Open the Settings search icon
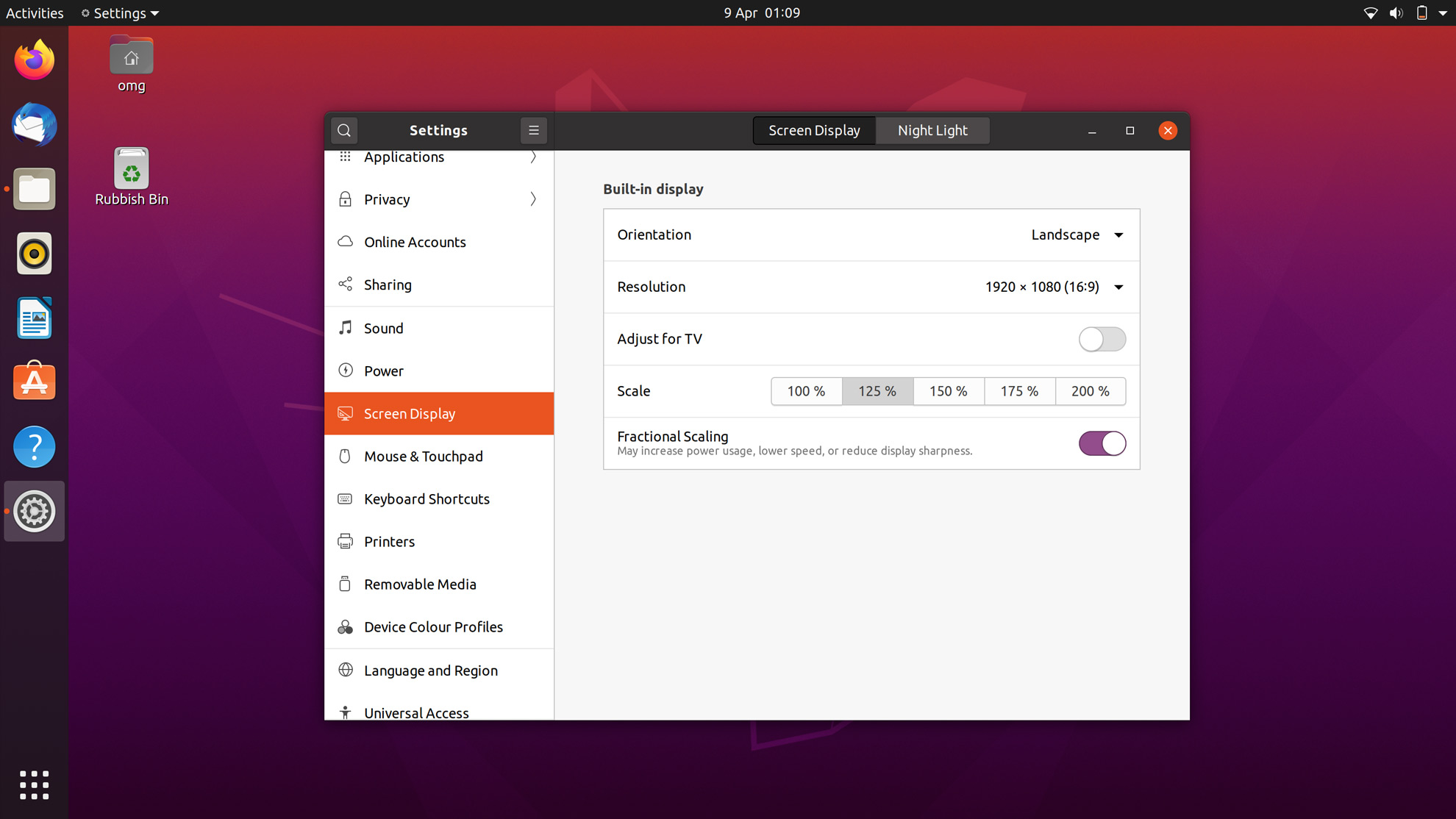1456x819 pixels. pyautogui.click(x=344, y=130)
